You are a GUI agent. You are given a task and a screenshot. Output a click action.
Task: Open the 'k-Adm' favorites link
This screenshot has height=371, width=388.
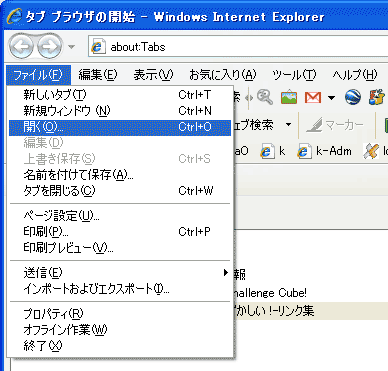(x=324, y=151)
